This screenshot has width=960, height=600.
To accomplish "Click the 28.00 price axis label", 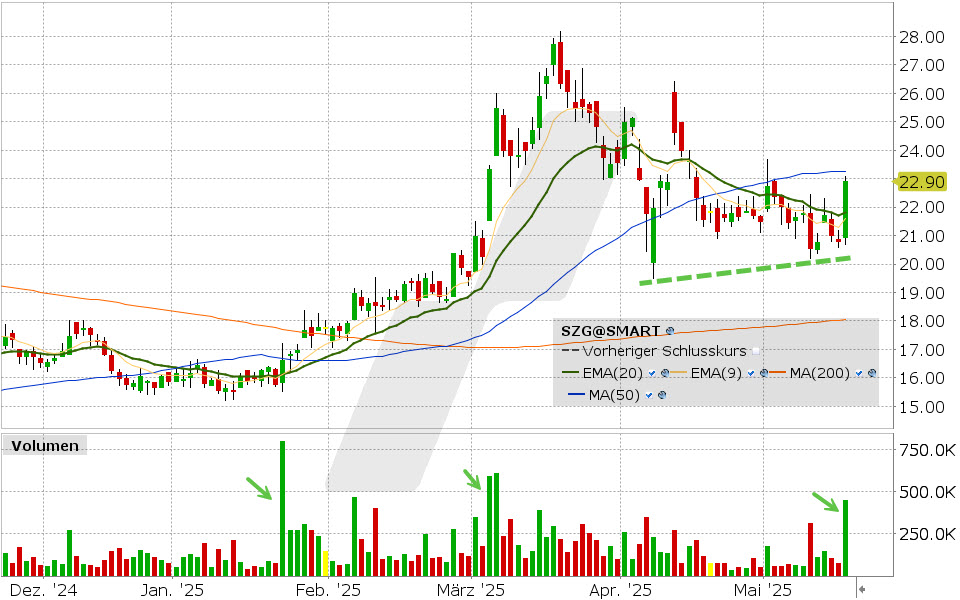I will click(x=921, y=37).
